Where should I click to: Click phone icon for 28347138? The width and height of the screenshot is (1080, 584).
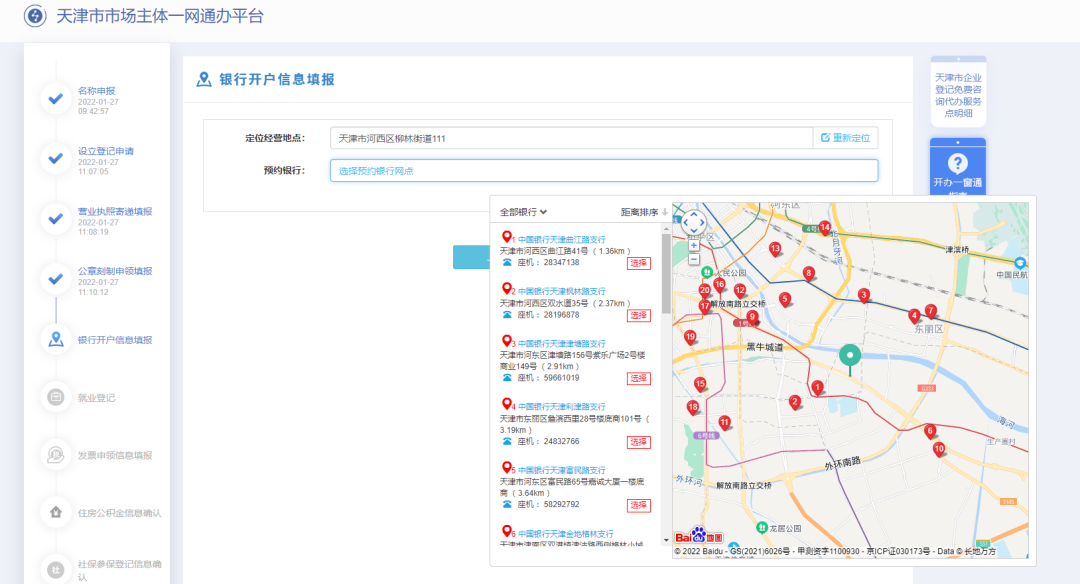click(507, 262)
